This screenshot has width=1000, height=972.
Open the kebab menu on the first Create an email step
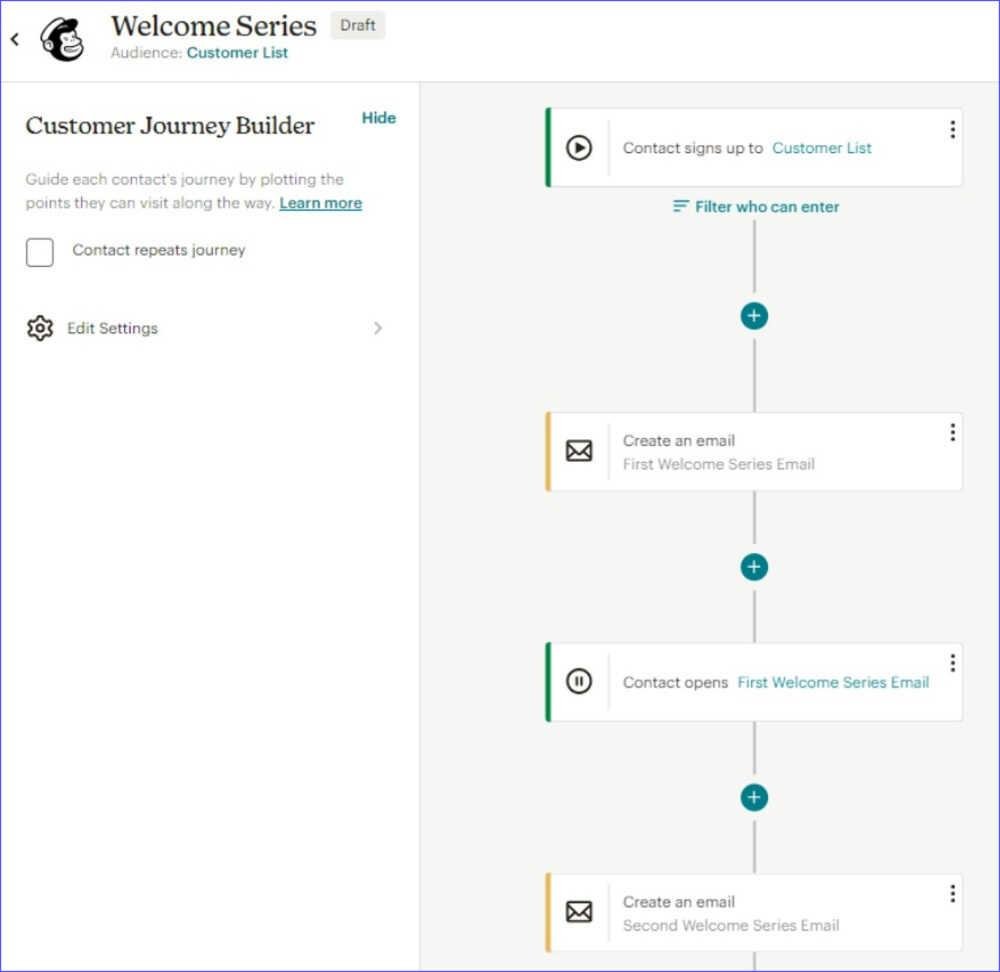coord(952,431)
